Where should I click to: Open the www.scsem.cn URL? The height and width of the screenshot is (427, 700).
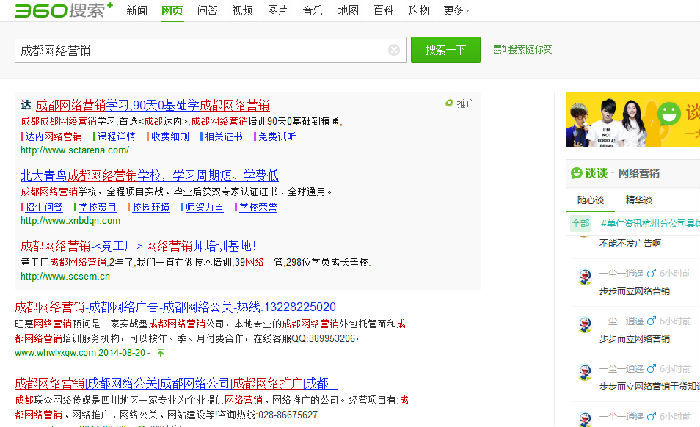point(65,276)
